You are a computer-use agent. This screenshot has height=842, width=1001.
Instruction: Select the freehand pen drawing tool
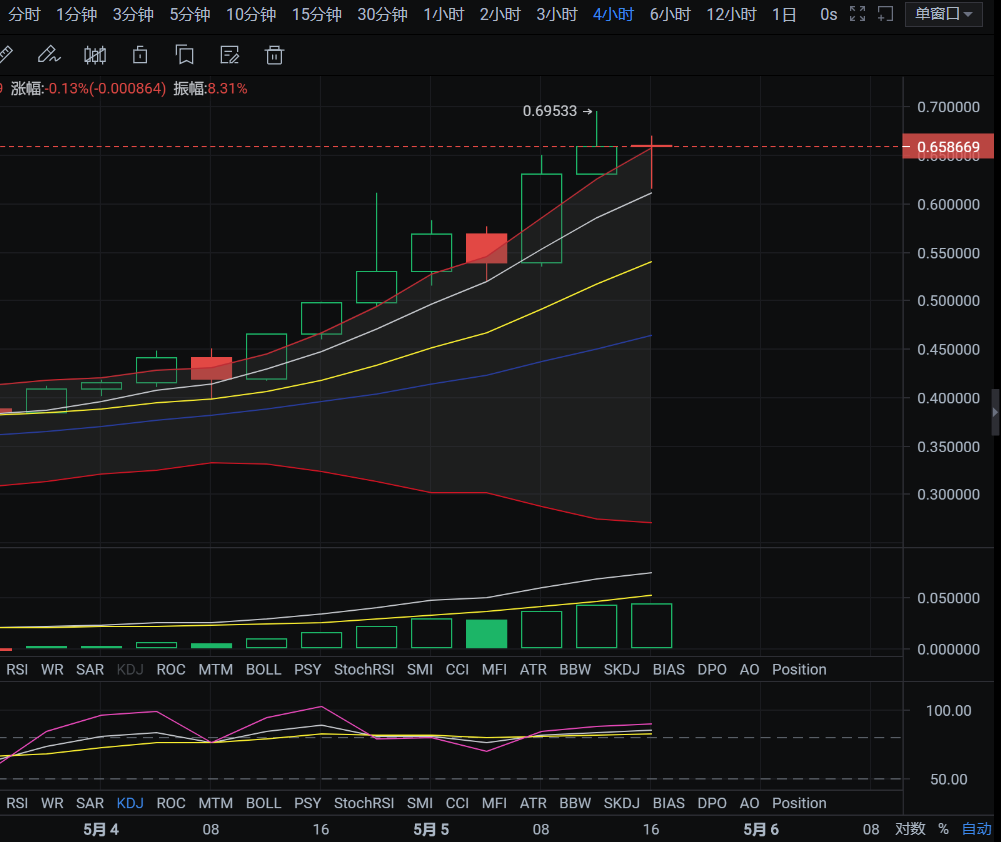point(47,55)
